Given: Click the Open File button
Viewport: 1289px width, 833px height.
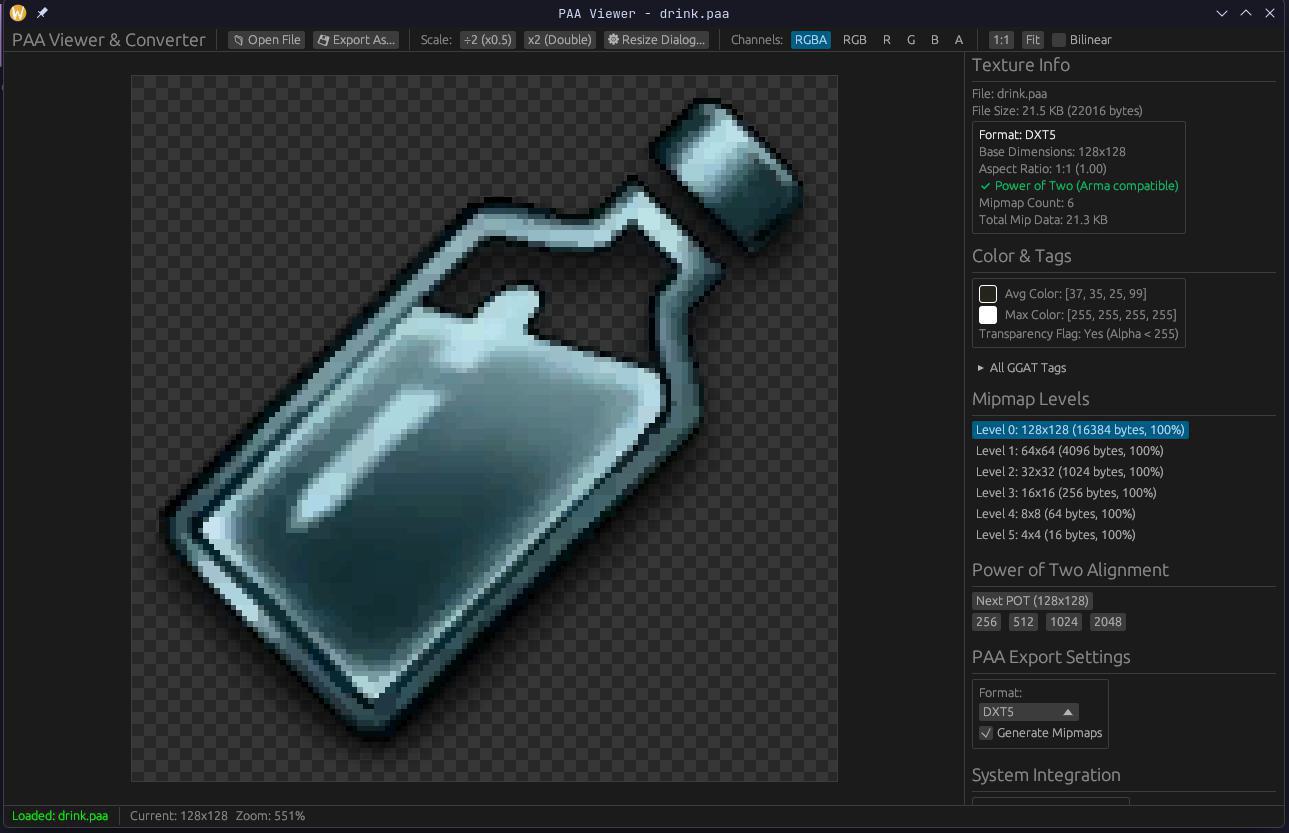Looking at the screenshot, I should tap(266, 40).
